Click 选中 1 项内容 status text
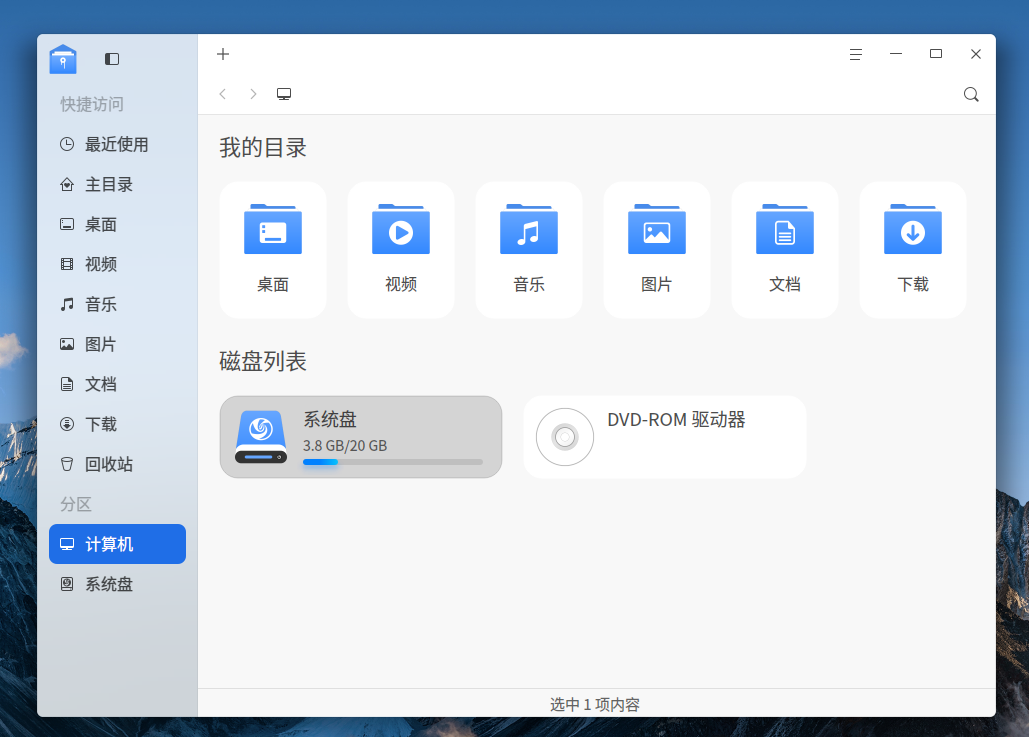This screenshot has height=737, width=1029. pos(595,704)
